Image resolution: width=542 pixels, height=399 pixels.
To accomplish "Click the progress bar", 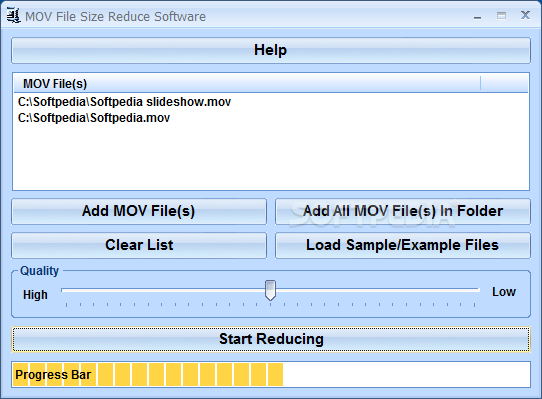I will pos(271,374).
